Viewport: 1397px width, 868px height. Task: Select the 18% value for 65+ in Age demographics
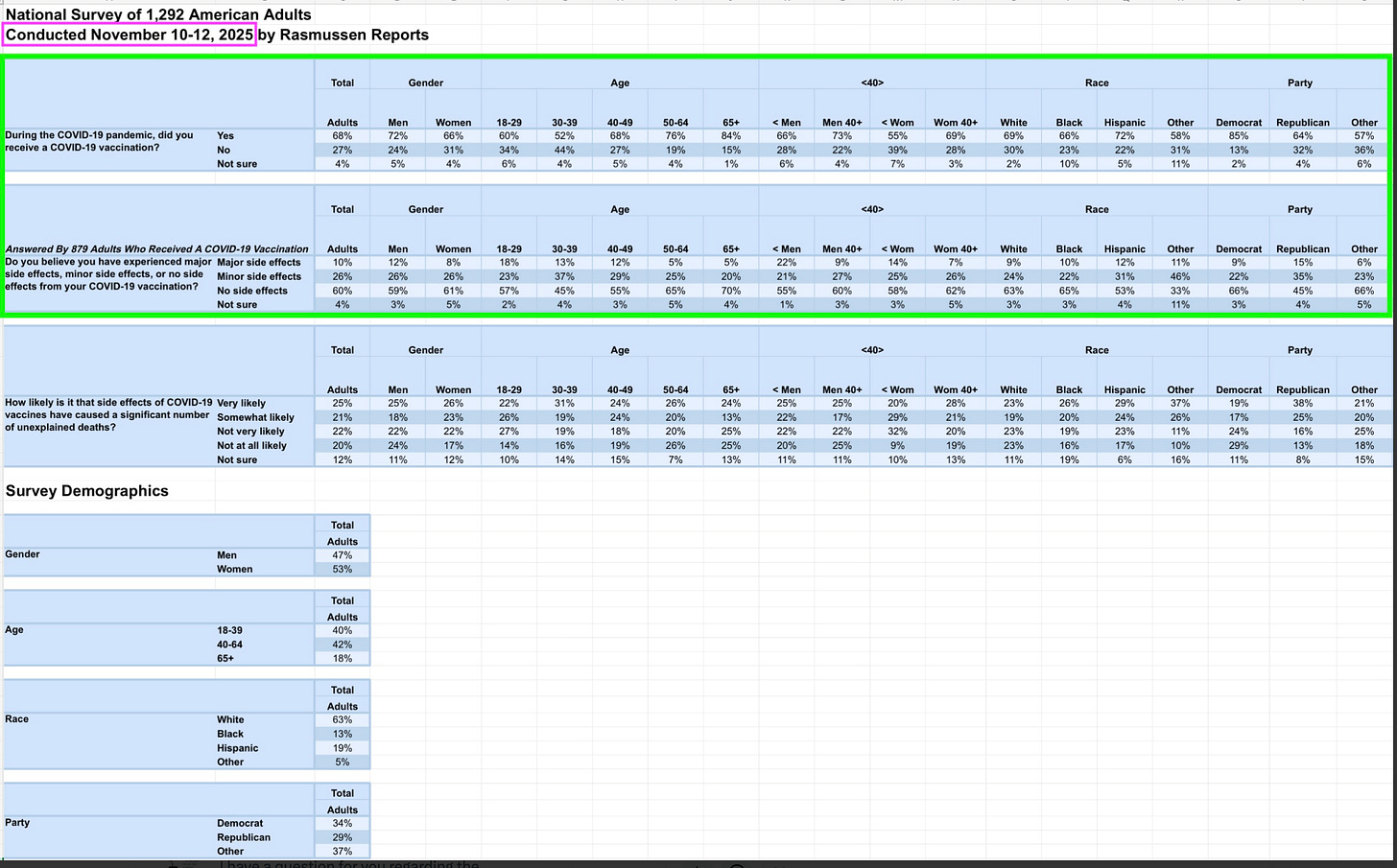click(x=343, y=659)
